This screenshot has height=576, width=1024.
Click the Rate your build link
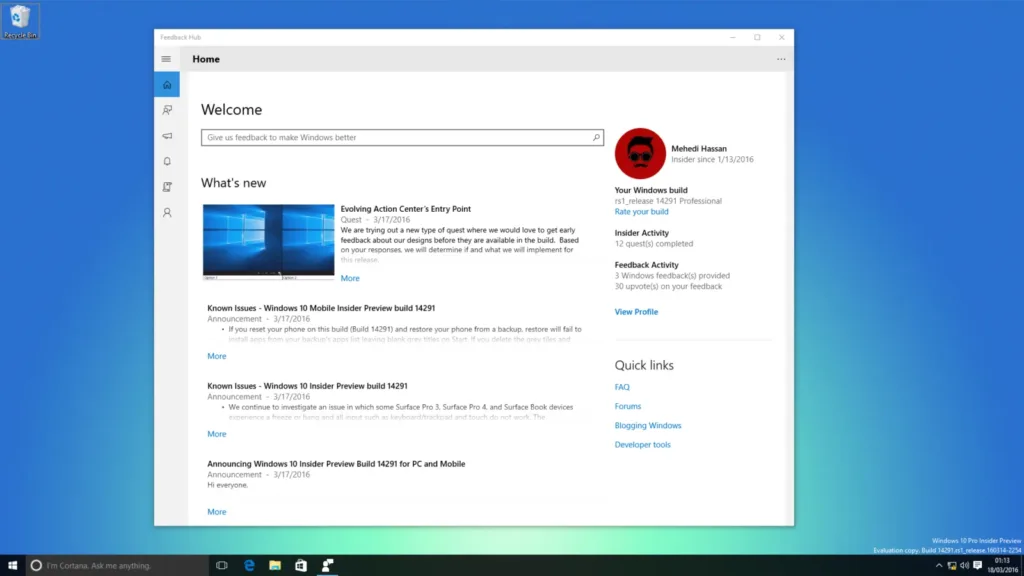(x=641, y=212)
